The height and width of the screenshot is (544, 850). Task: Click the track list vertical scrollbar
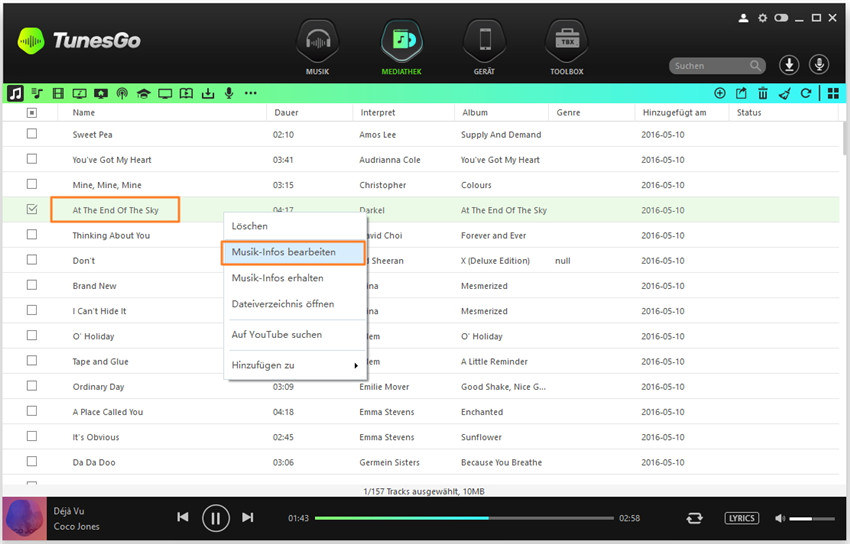[845, 138]
